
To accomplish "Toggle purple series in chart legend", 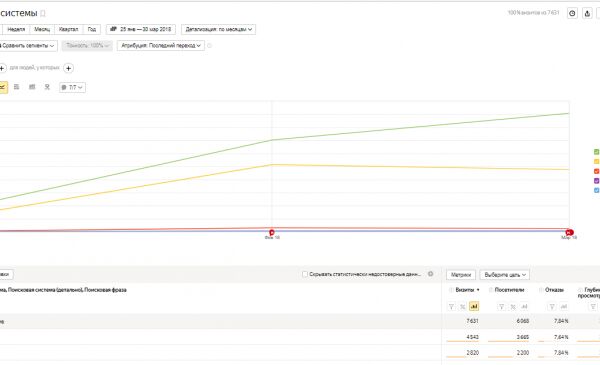I will [597, 181].
